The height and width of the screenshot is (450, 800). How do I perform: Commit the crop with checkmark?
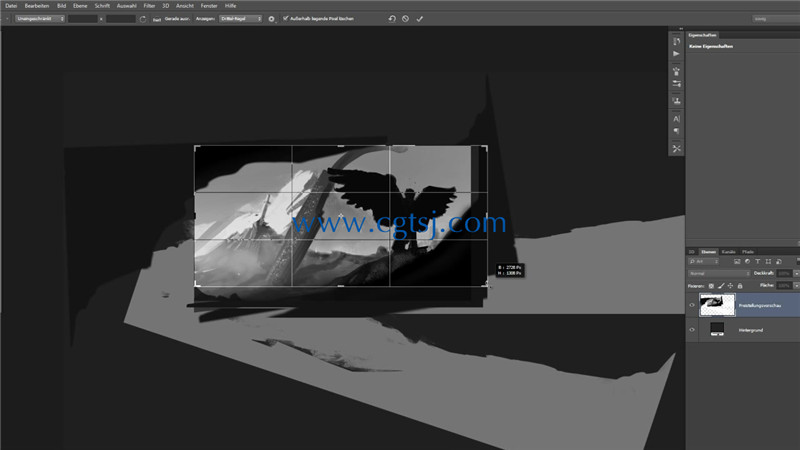pos(419,19)
